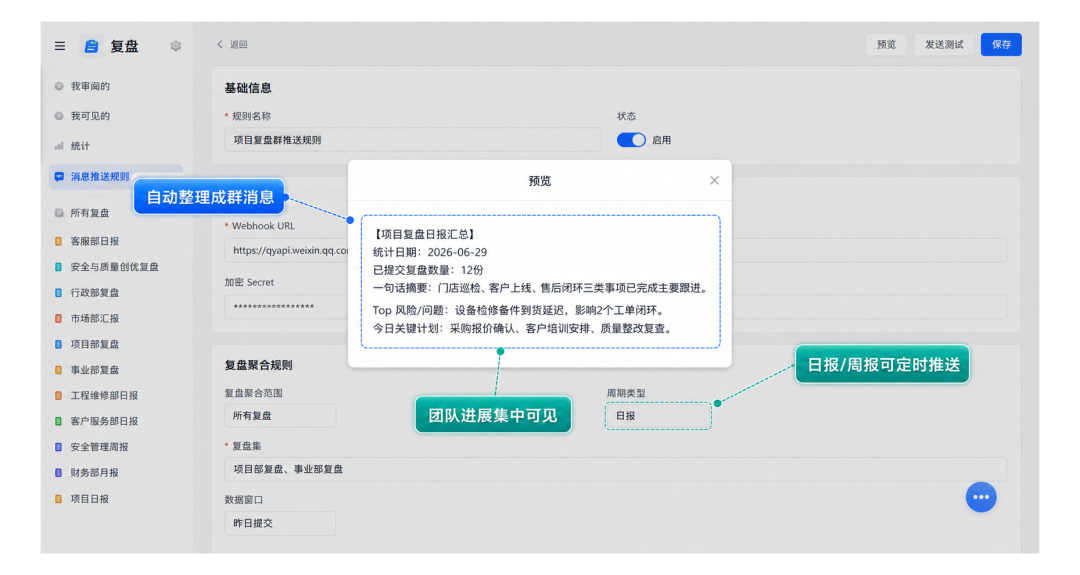Open 项目日报 in the sidebar
The image size is (1080, 575).
click(x=90, y=499)
